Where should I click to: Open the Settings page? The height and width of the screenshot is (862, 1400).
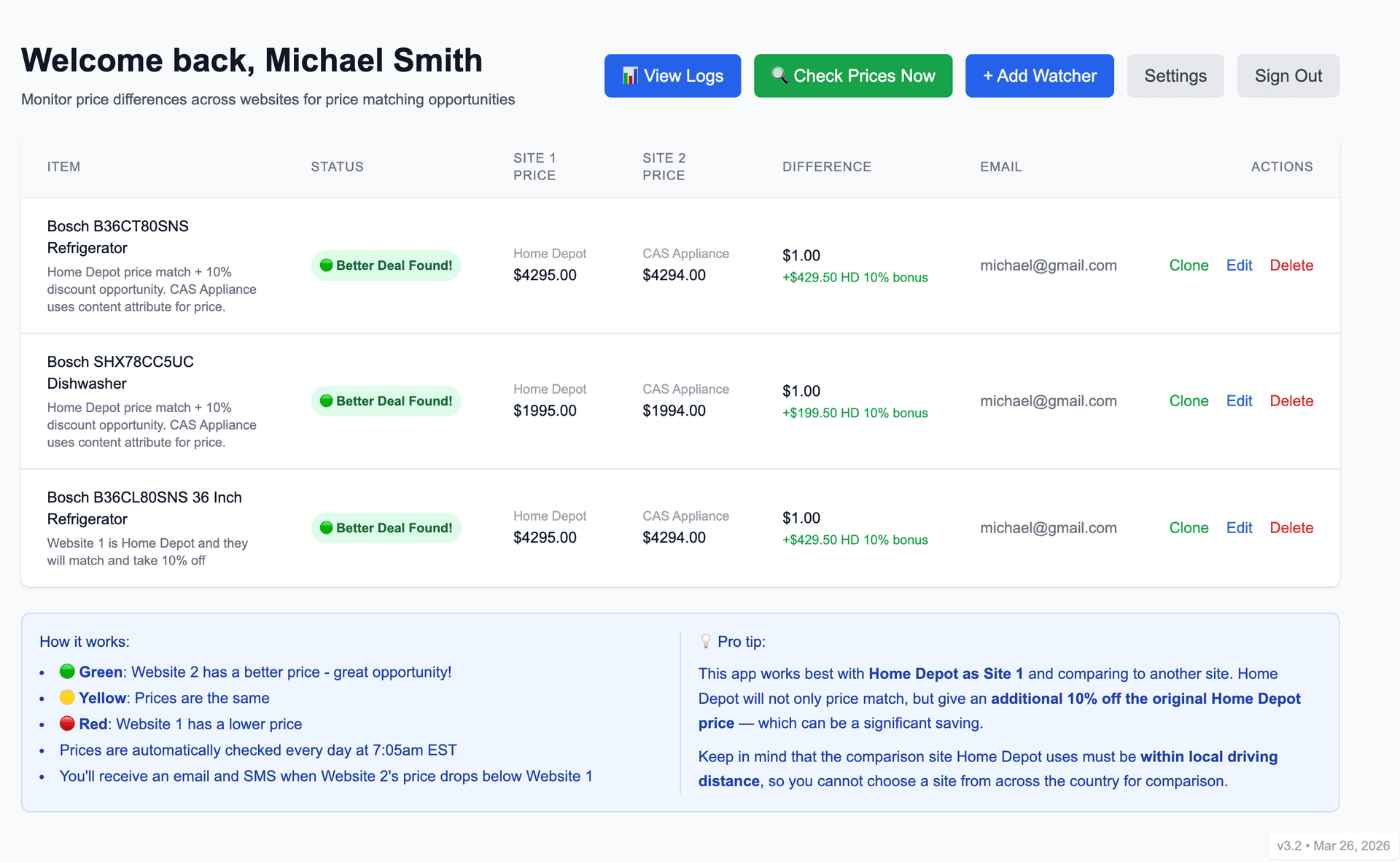point(1175,75)
